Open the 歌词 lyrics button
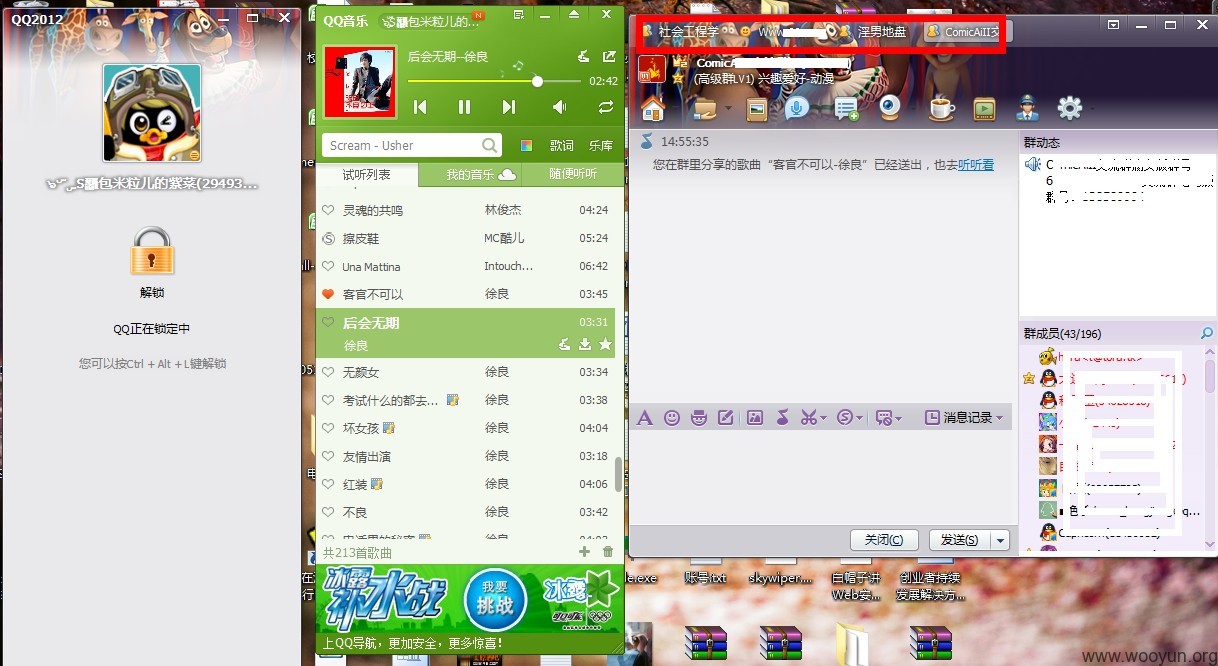The height and width of the screenshot is (666, 1218). click(562, 146)
